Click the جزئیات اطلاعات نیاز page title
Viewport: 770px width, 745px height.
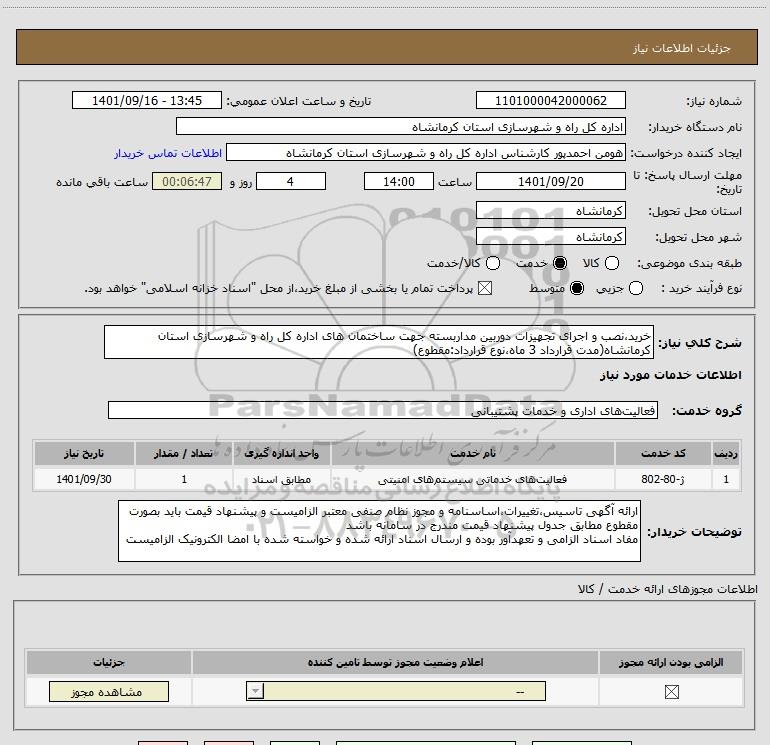coord(682,48)
